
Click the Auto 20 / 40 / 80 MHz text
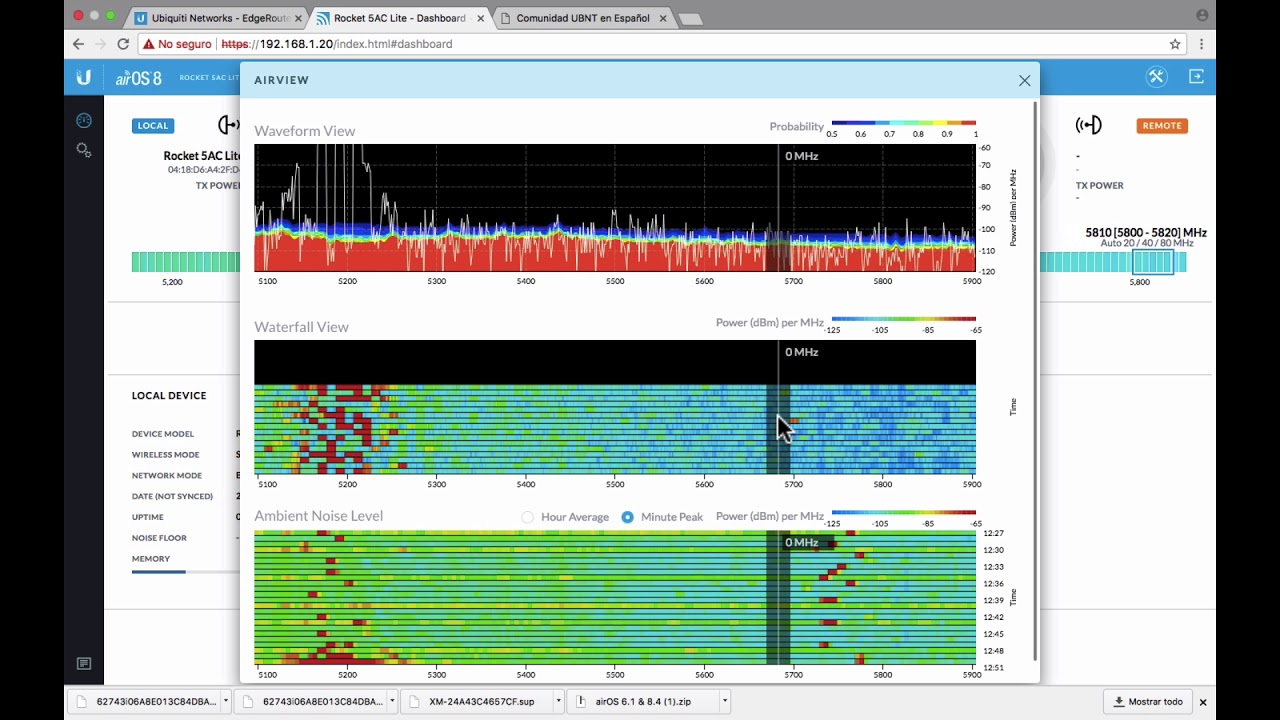click(x=1147, y=243)
